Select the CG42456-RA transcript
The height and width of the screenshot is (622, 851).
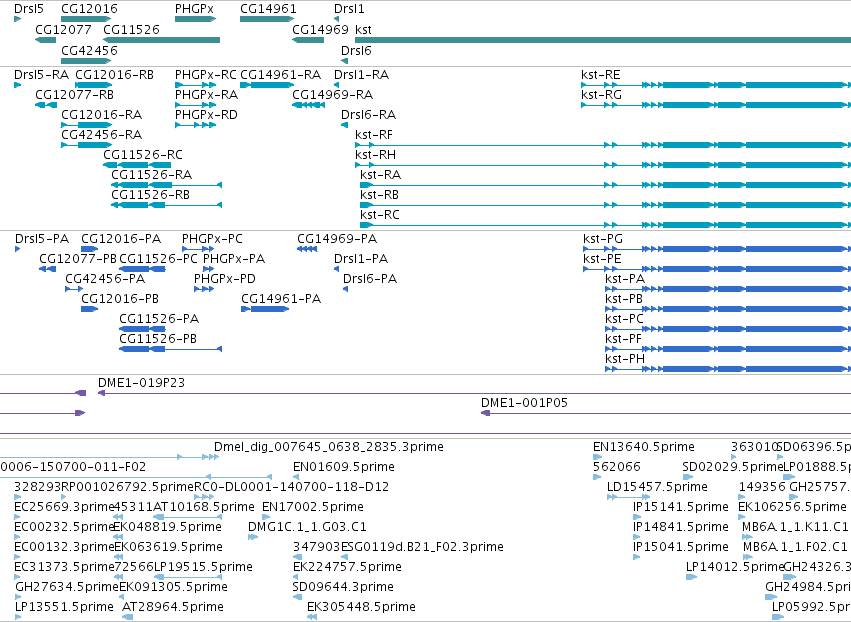click(86, 145)
